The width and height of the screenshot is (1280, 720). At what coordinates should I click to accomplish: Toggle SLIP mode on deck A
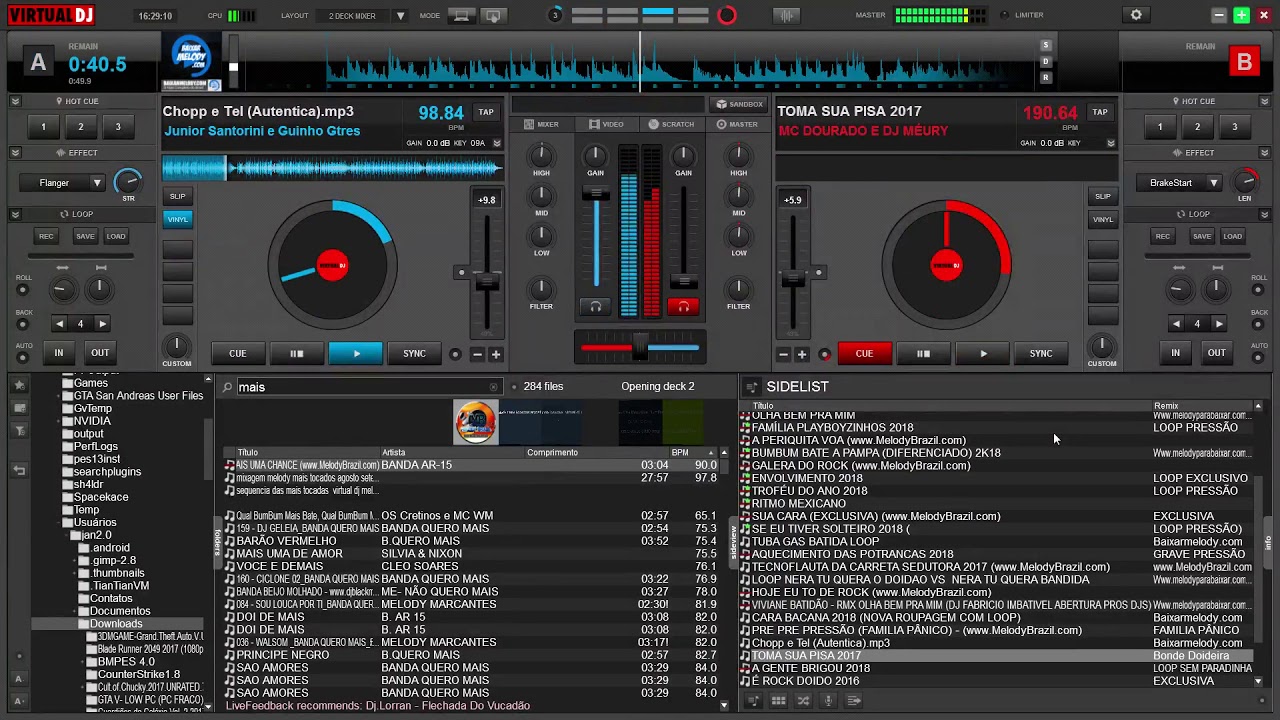[177, 196]
